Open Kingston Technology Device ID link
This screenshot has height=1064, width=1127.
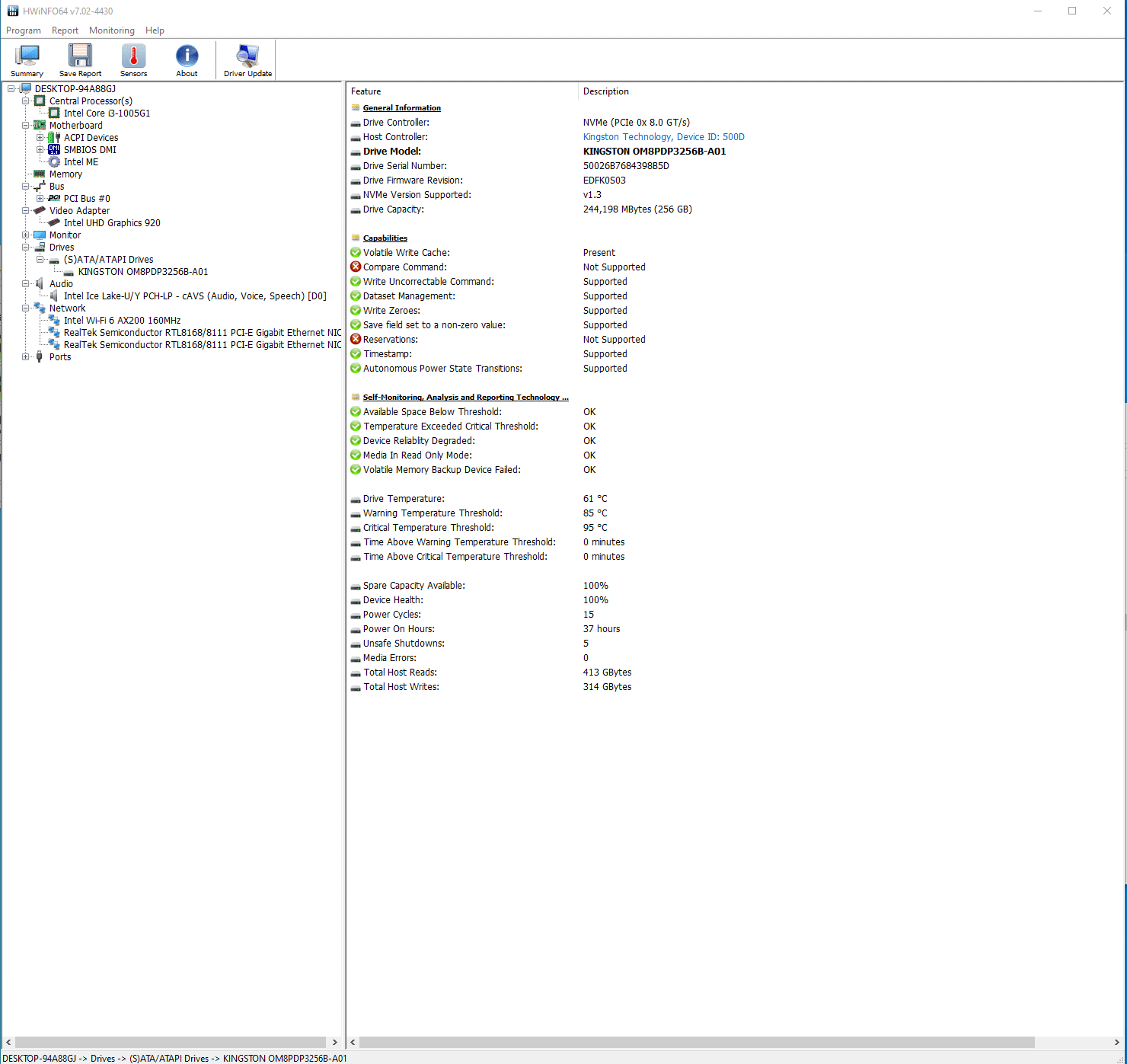[x=664, y=137]
